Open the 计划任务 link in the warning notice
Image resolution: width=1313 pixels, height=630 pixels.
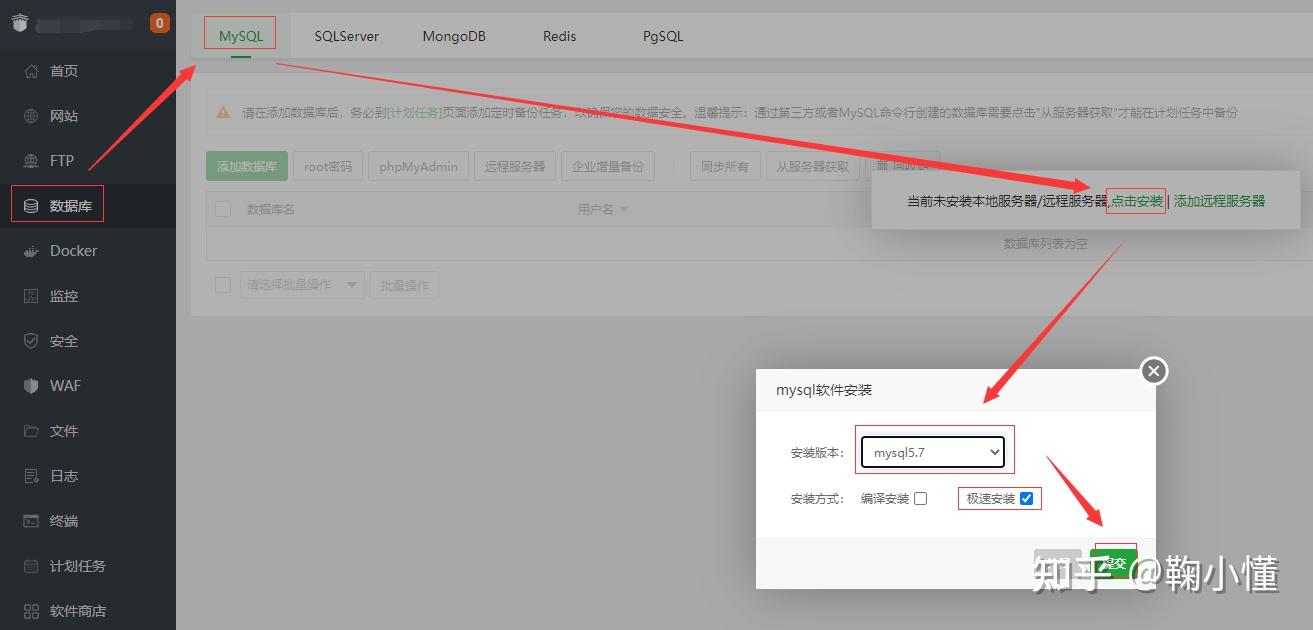click(414, 113)
